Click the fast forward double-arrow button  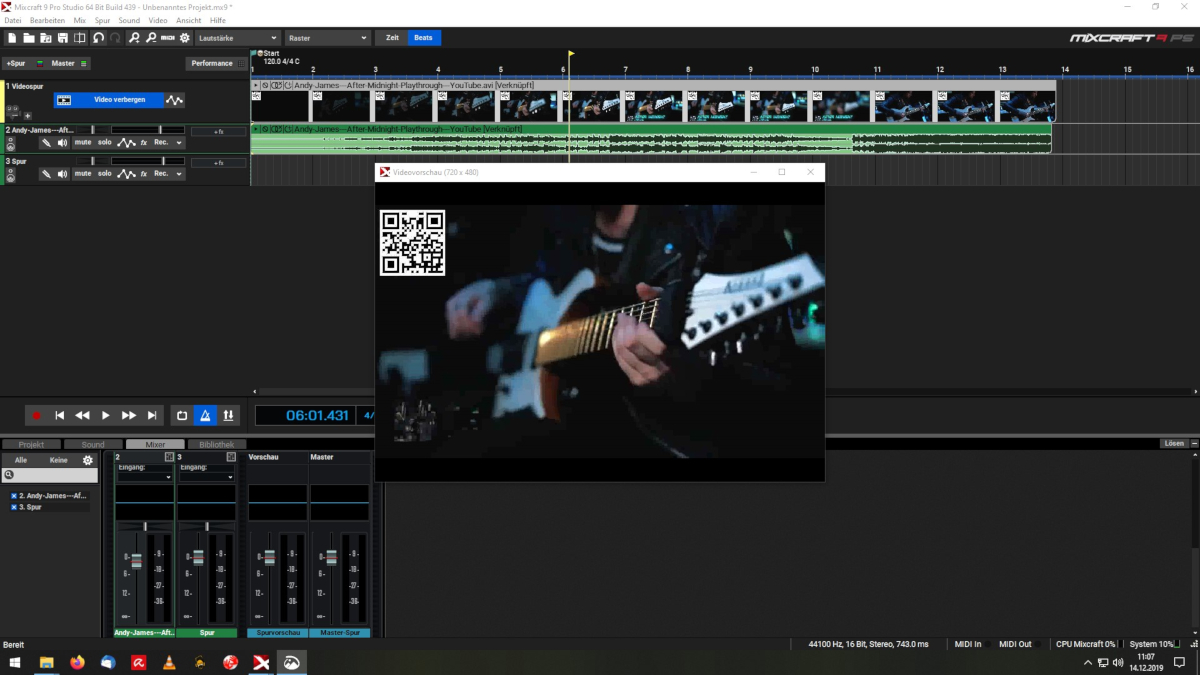click(129, 415)
